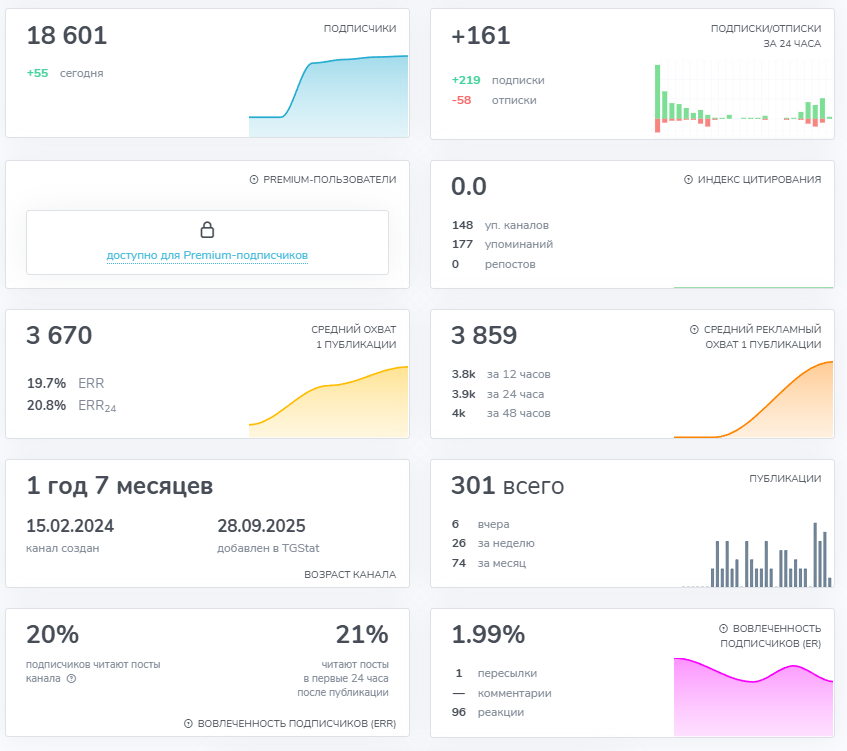Click the citation index value 0.0
The image size is (847, 751).
pos(469,186)
